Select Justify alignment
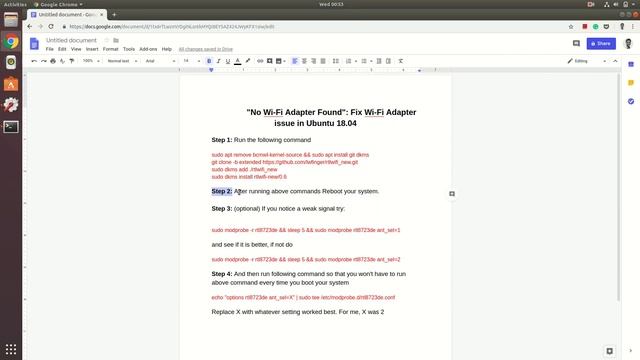 click(x=323, y=61)
